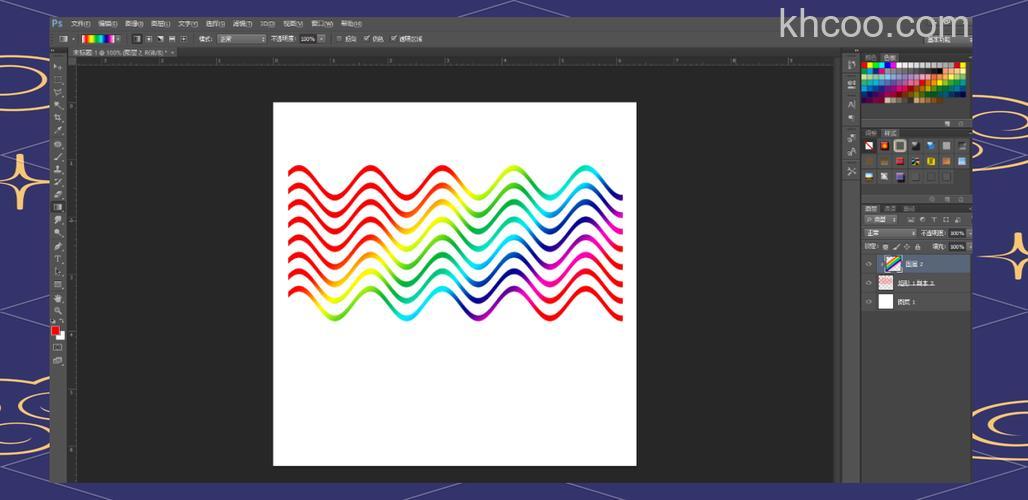The height and width of the screenshot is (500, 1028).
Task: Click the opacity value field in options bar
Action: pyautogui.click(x=307, y=39)
